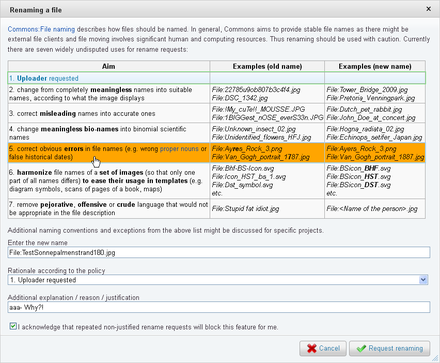Viewport: 440px width, 363px height.
Task: Untick the acknowledge non-justified rename requests checkbox
Action: point(13,326)
